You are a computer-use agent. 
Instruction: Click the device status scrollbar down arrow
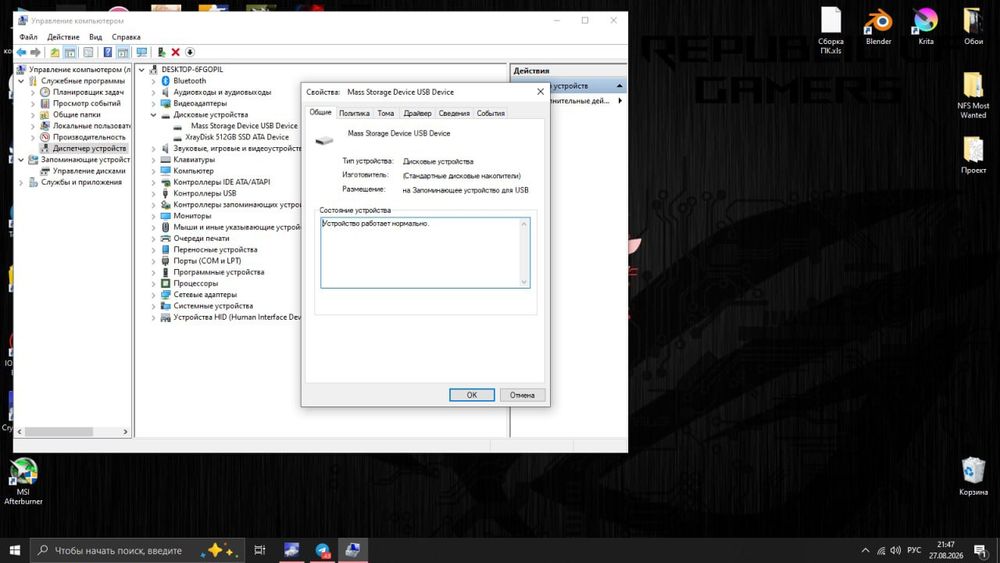[x=524, y=282]
